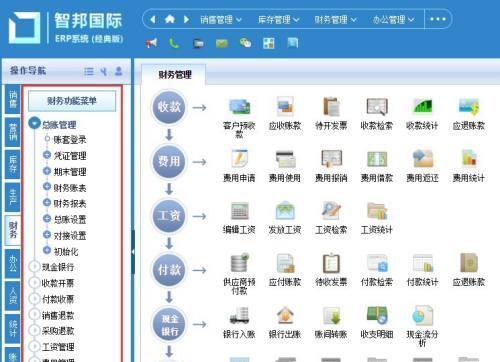
Task: Open 账间转账 icon
Action: pyautogui.click(x=331, y=315)
